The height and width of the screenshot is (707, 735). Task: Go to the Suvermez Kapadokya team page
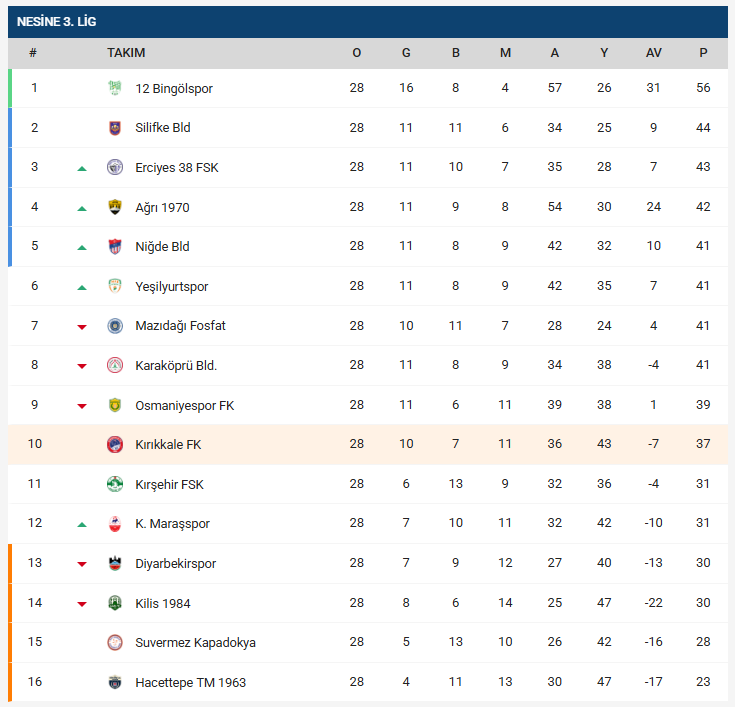(x=195, y=642)
